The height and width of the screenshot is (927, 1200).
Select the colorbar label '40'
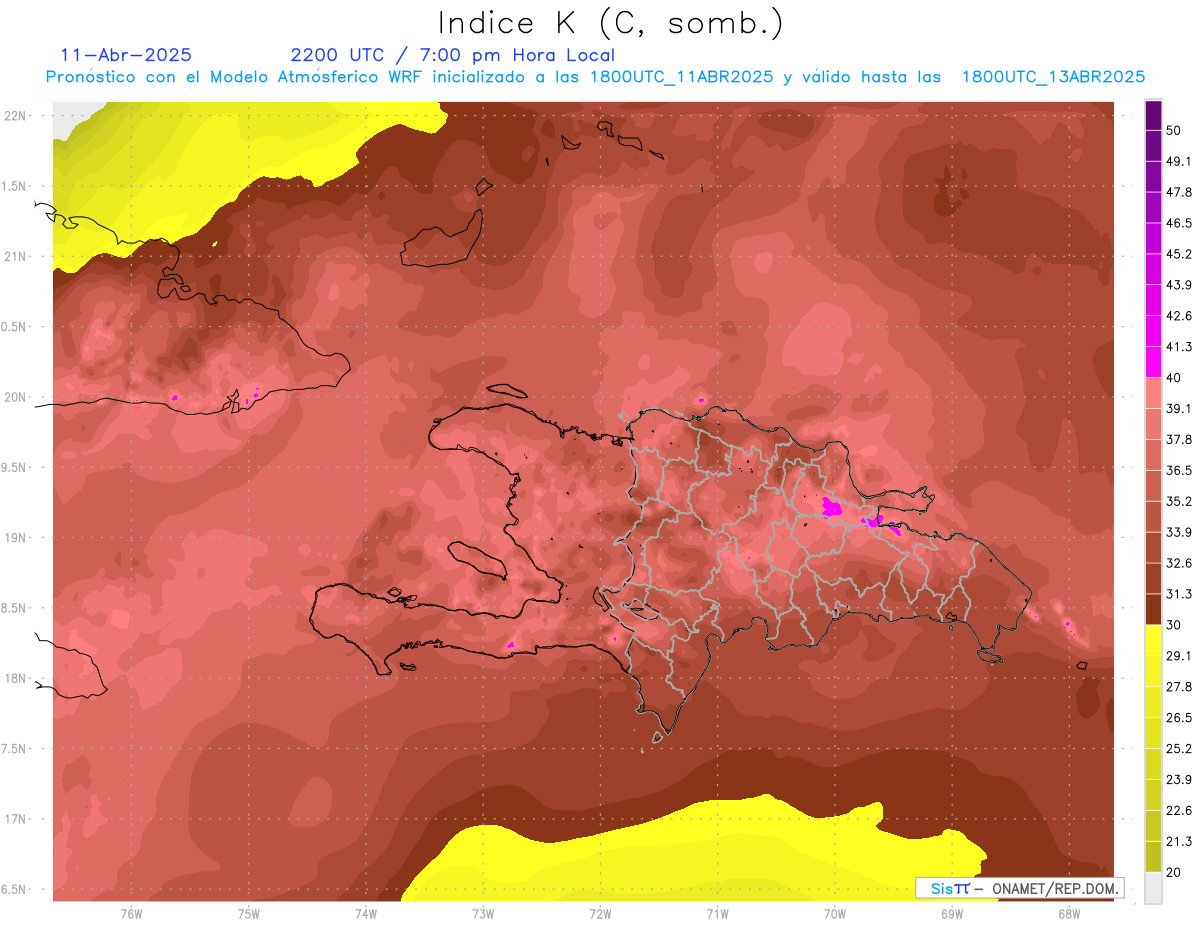click(x=1174, y=378)
